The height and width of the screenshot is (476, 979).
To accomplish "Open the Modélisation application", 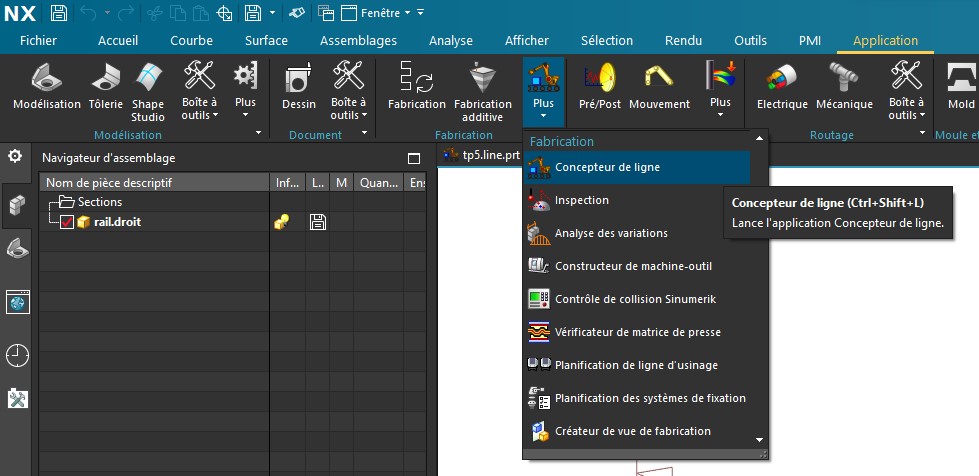I will coord(47,87).
